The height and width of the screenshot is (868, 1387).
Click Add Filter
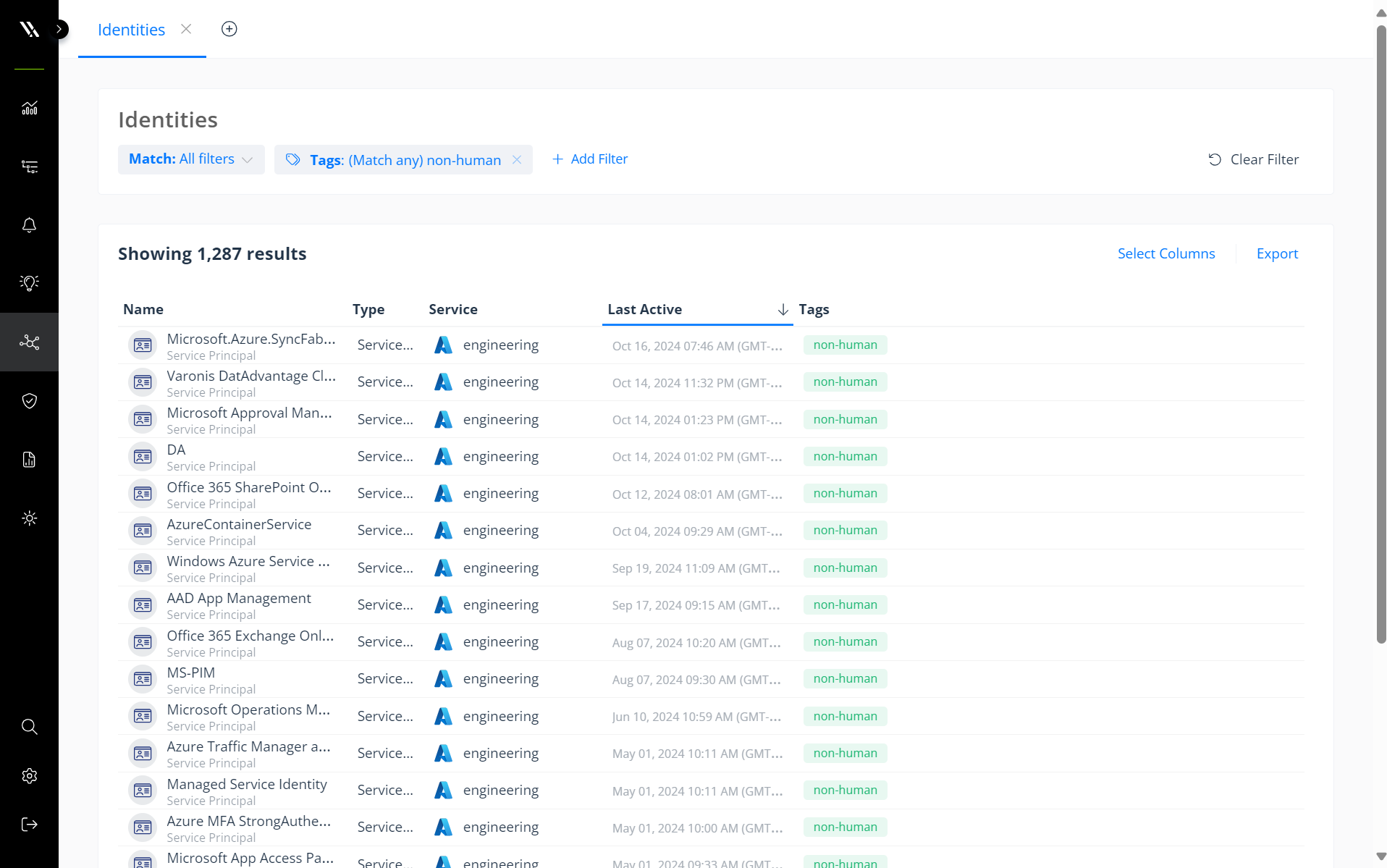tap(590, 159)
